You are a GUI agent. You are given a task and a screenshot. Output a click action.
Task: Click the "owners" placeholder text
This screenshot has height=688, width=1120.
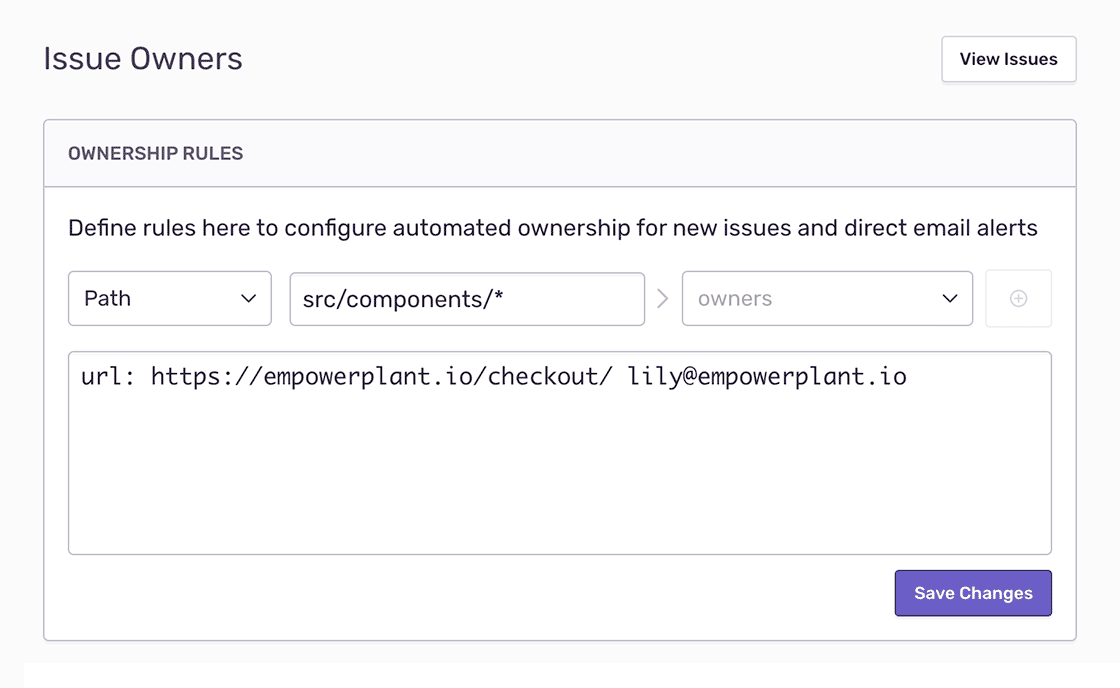[735, 299]
